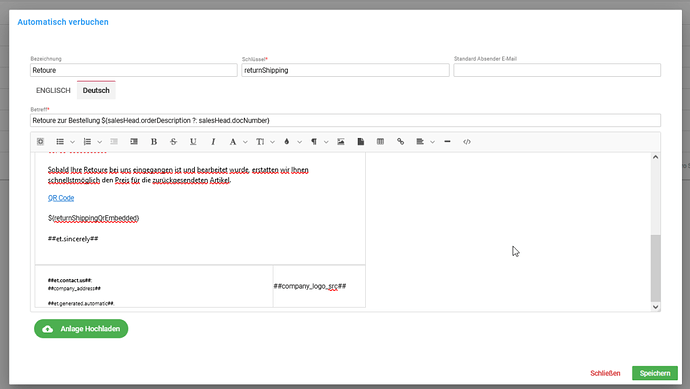
Task: Click the ##company_address## text
Action: [74, 289]
